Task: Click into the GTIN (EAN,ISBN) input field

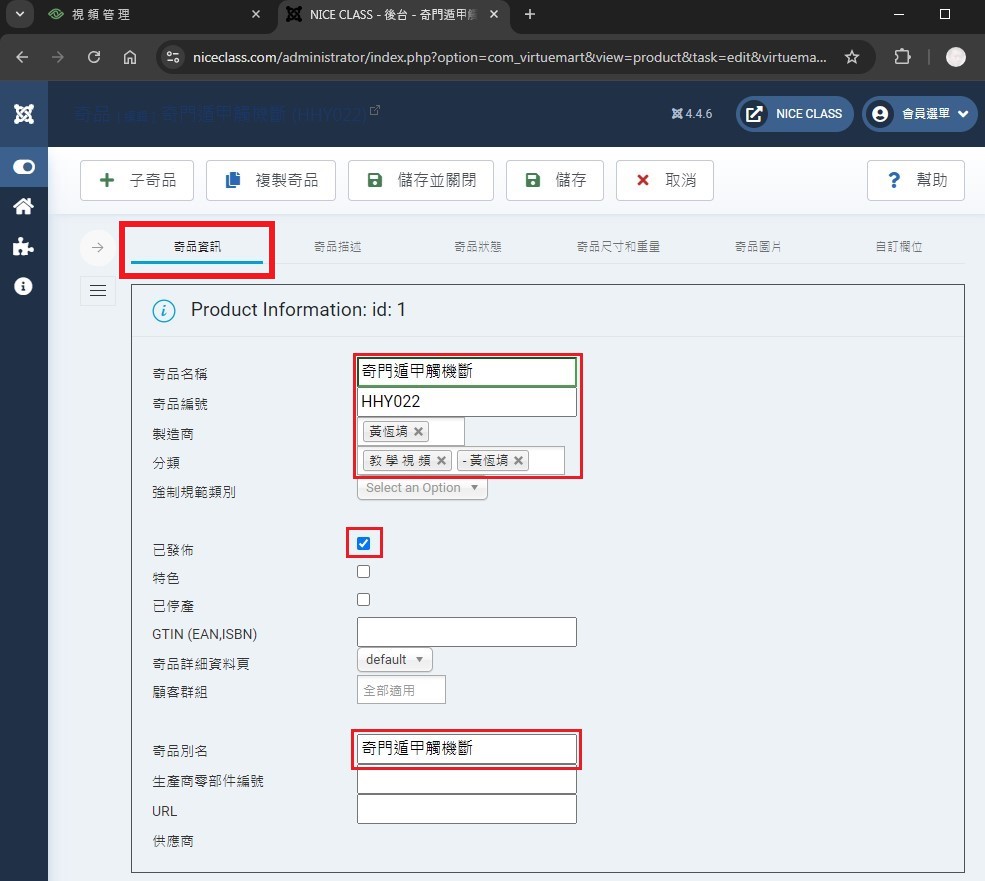Action: pos(466,632)
